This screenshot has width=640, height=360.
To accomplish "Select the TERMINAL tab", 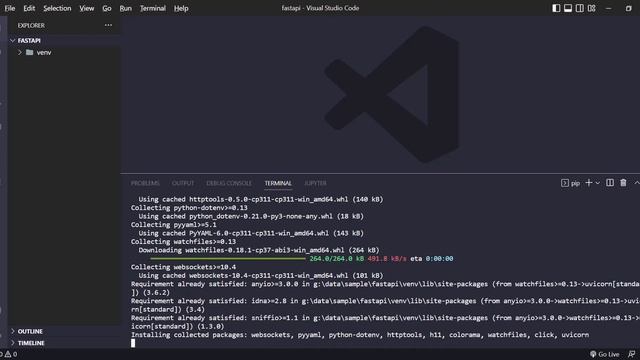I will coord(278,183).
